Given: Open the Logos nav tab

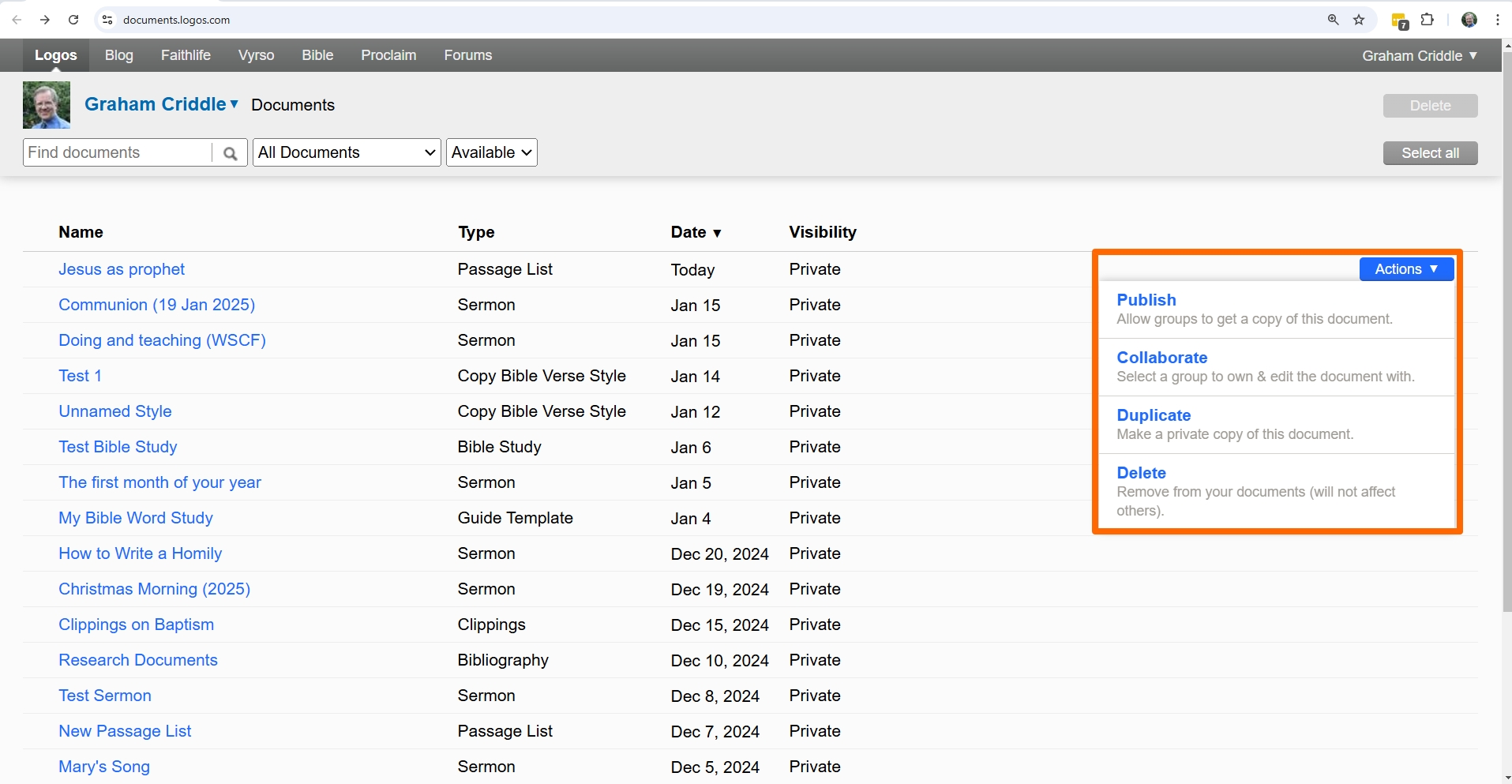Looking at the screenshot, I should [56, 55].
